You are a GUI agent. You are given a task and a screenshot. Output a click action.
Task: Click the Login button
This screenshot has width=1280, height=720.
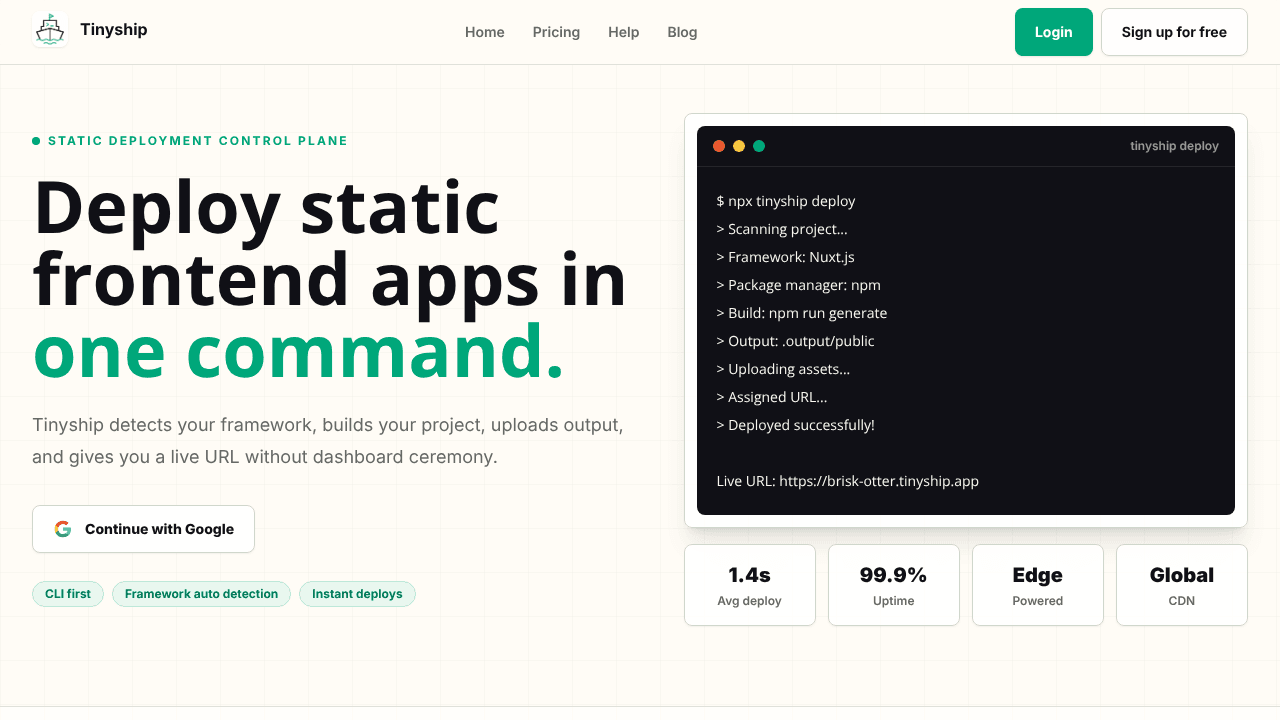click(1054, 32)
